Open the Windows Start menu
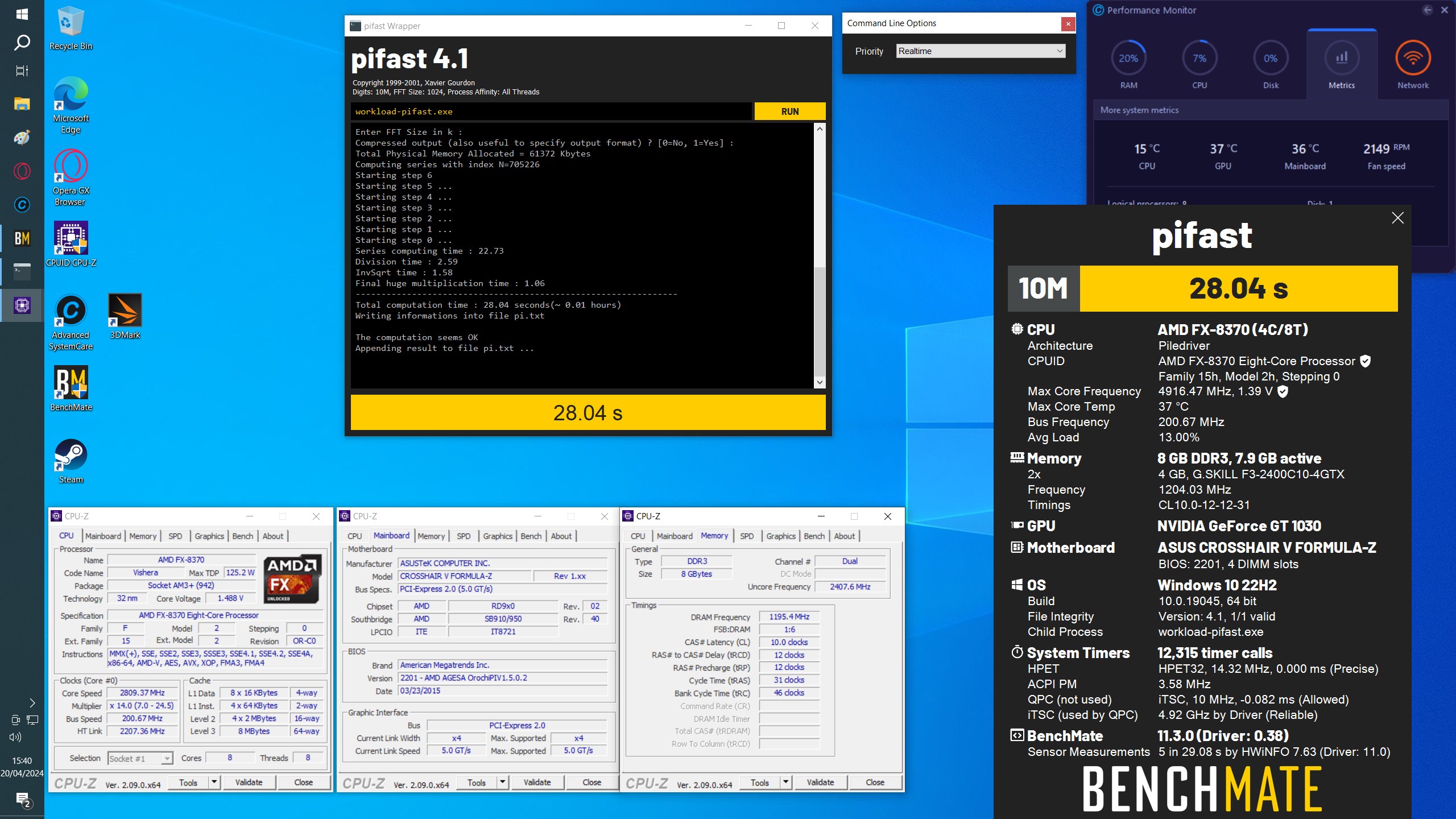Image resolution: width=1456 pixels, height=819 pixels. click(x=22, y=14)
